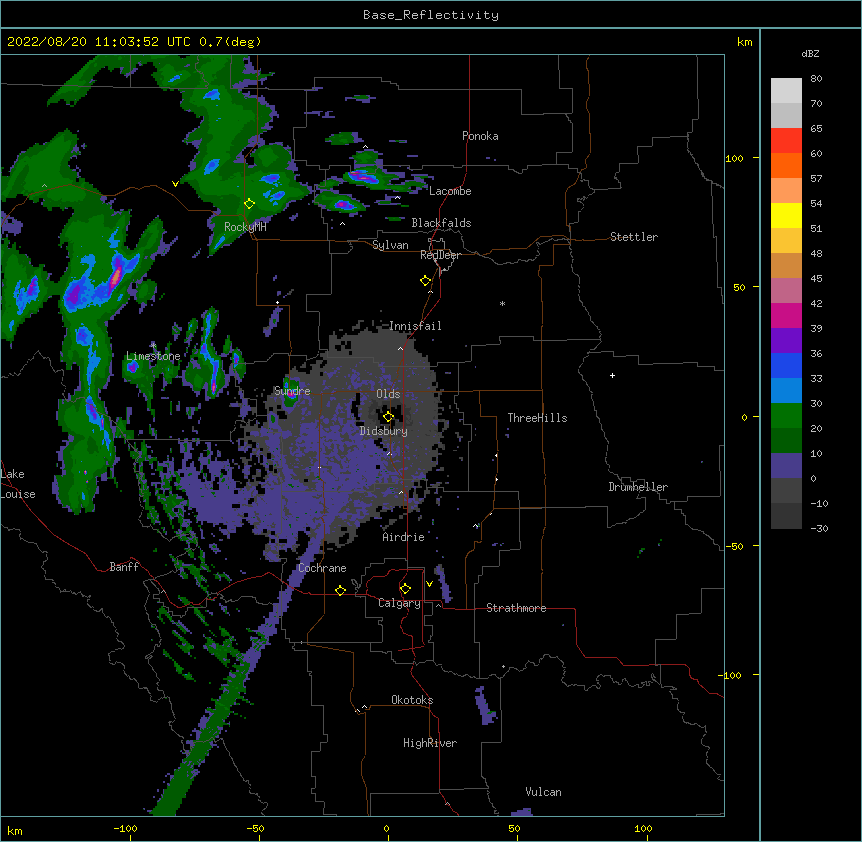Click the Ponoka label
Viewport: 862px width, 842px height.
coord(480,136)
